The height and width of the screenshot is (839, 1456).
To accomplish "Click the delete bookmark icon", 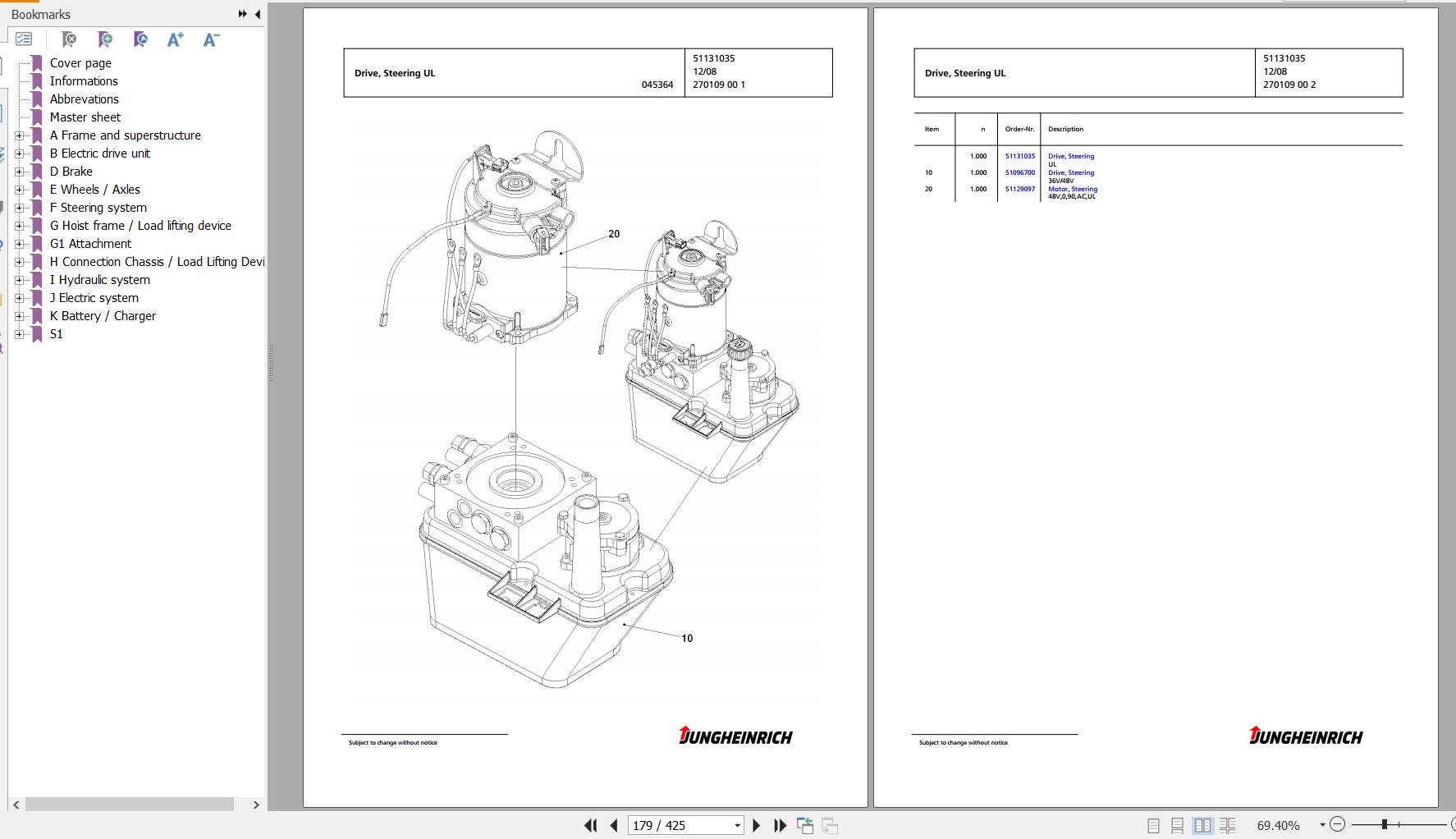I will coord(69,39).
